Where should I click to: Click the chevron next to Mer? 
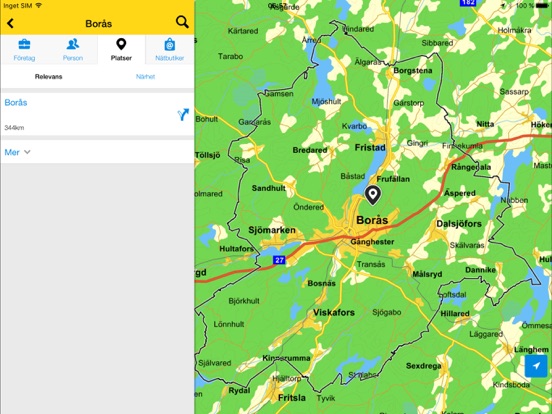[27, 152]
